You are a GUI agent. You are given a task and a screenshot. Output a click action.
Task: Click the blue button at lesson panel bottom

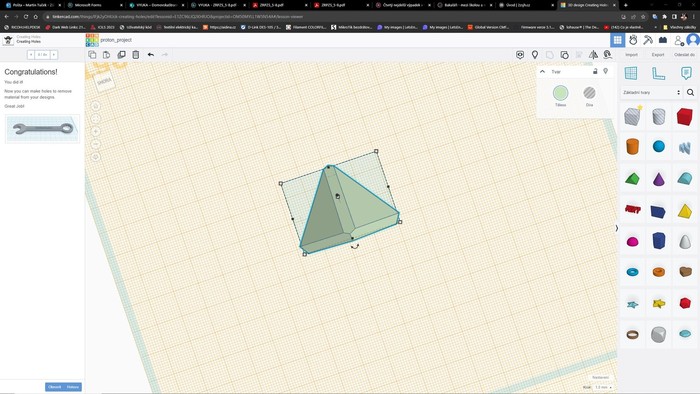(x=63, y=387)
